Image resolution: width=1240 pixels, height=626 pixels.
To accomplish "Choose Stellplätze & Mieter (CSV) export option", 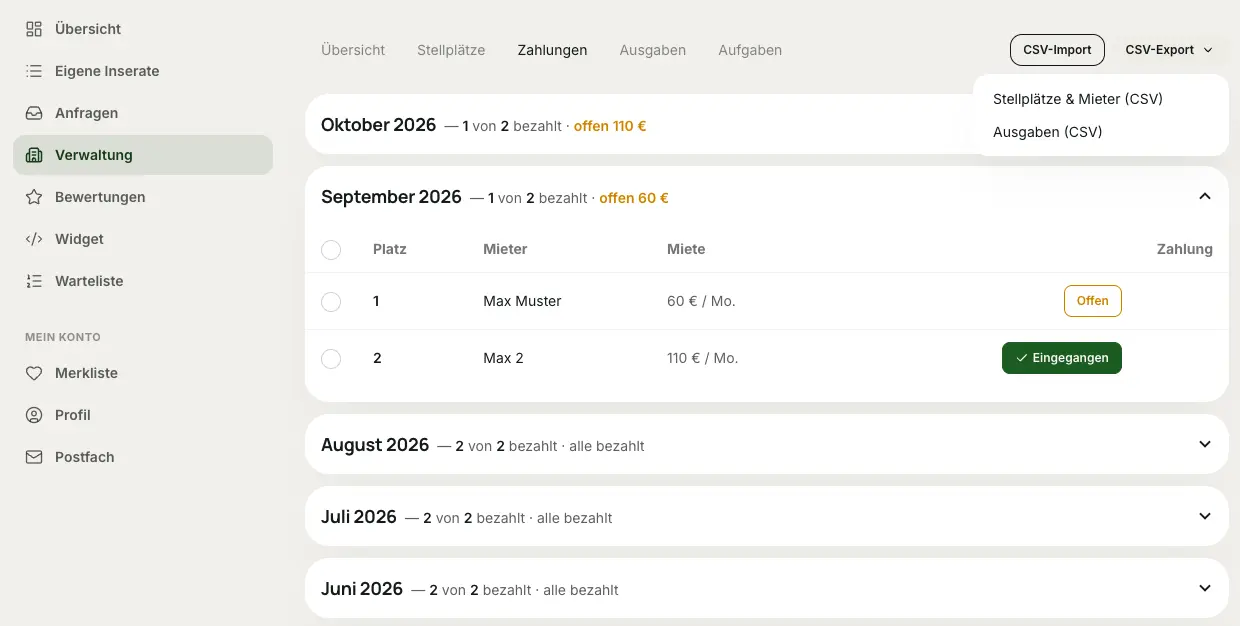I will (1101, 99).
